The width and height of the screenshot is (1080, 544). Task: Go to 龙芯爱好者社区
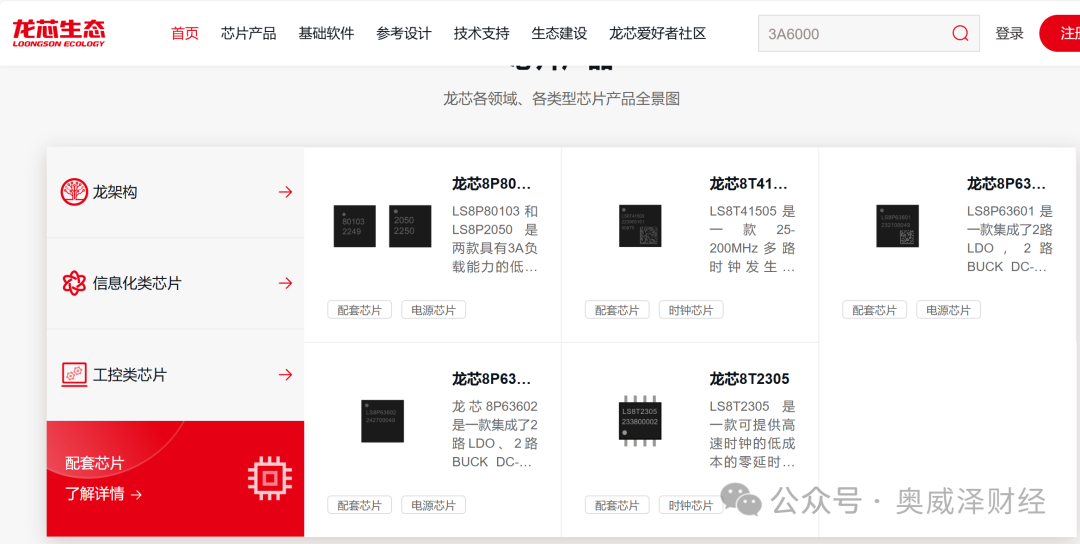pos(658,33)
